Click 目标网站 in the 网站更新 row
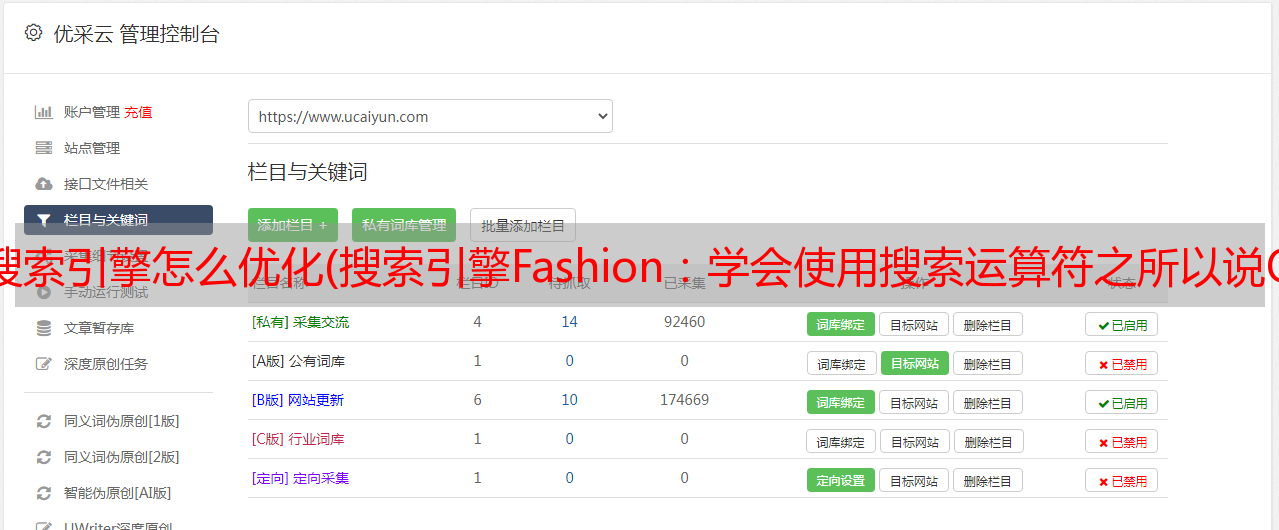This screenshot has width=1279, height=530. [x=914, y=402]
